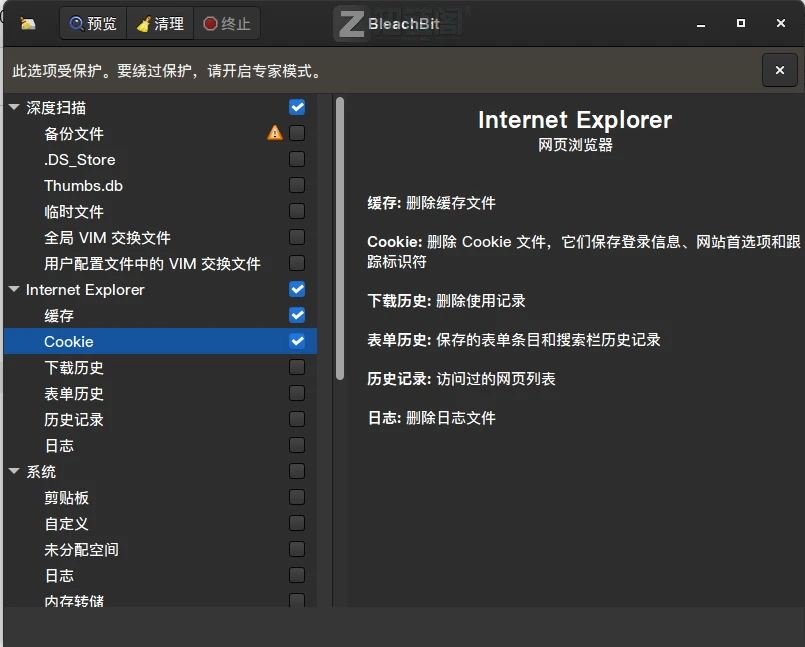805x647 pixels.
Task: Select the 深度扫描 tree row
Action: coord(160,107)
